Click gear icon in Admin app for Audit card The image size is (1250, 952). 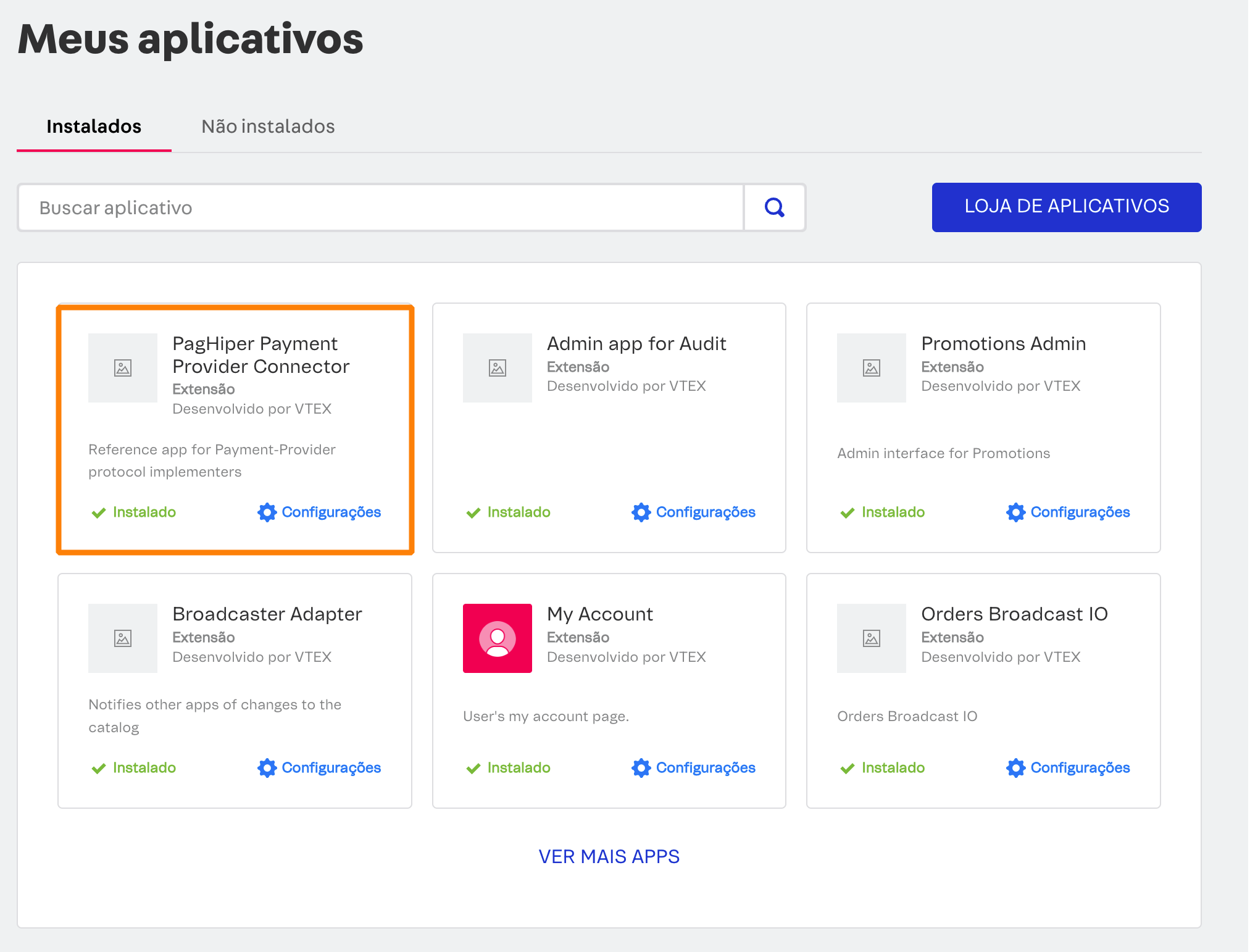641,512
